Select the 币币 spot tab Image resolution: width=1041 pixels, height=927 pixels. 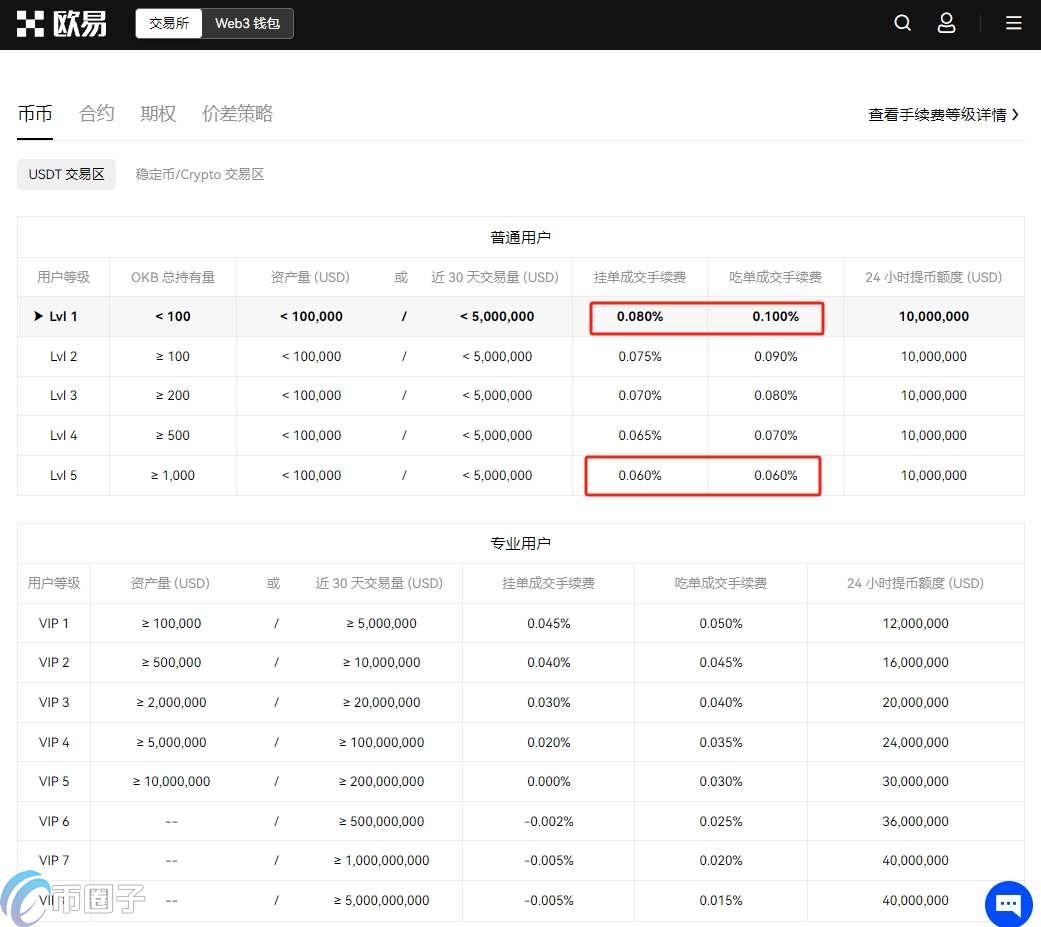click(x=35, y=114)
